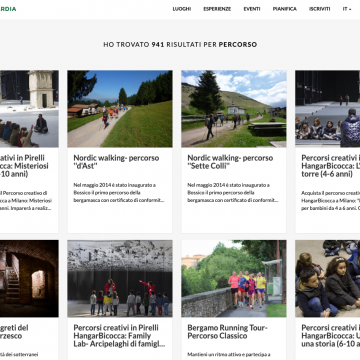Click the Lombardia logo in header
Image resolution: width=360 pixels, height=360 pixels.
[8, 9]
